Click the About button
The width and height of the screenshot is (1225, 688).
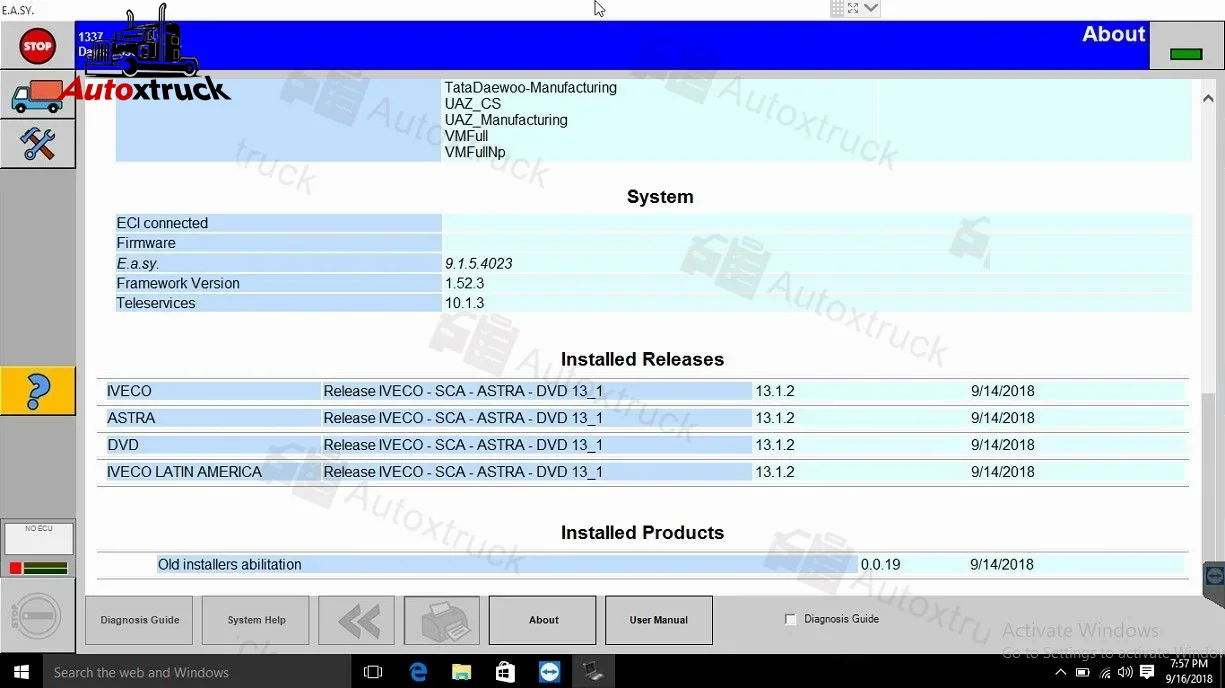point(543,620)
